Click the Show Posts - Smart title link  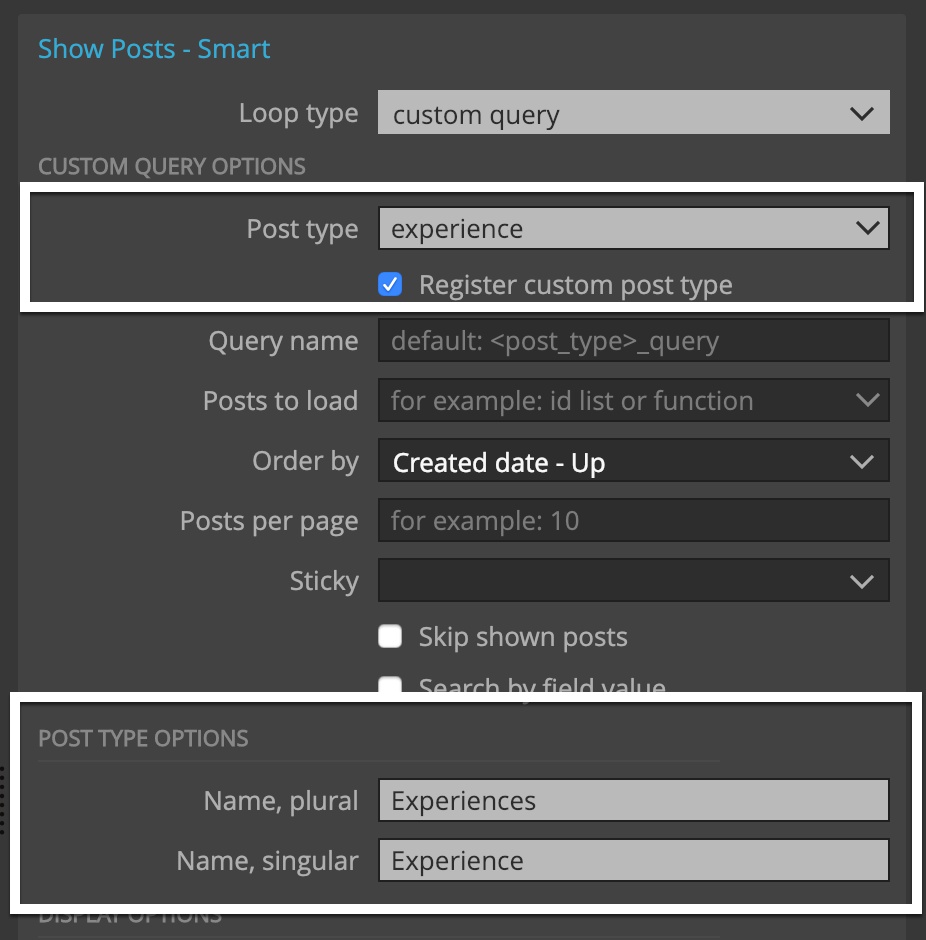pyautogui.click(x=154, y=49)
